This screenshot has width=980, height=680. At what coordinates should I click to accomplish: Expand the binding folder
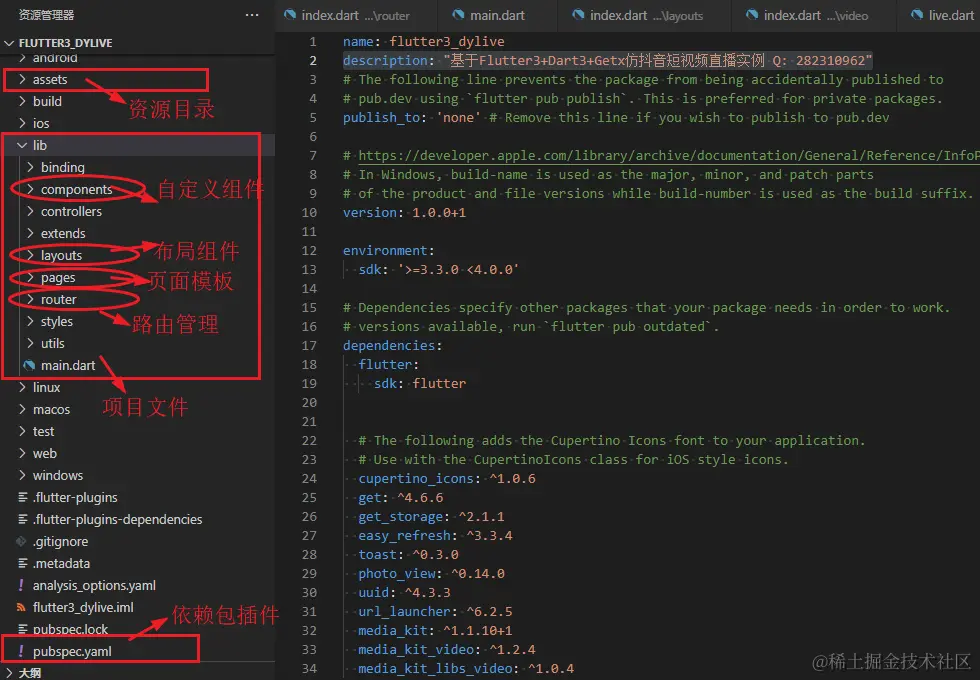31,167
